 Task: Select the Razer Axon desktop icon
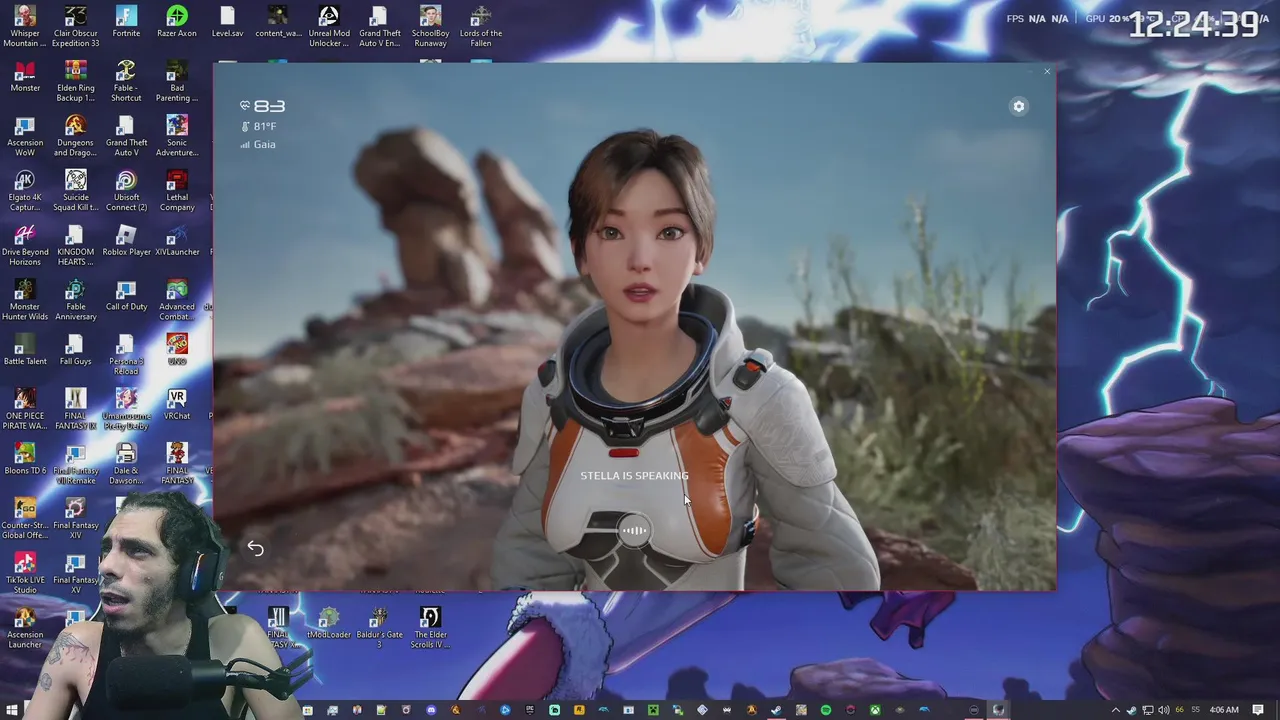177,22
